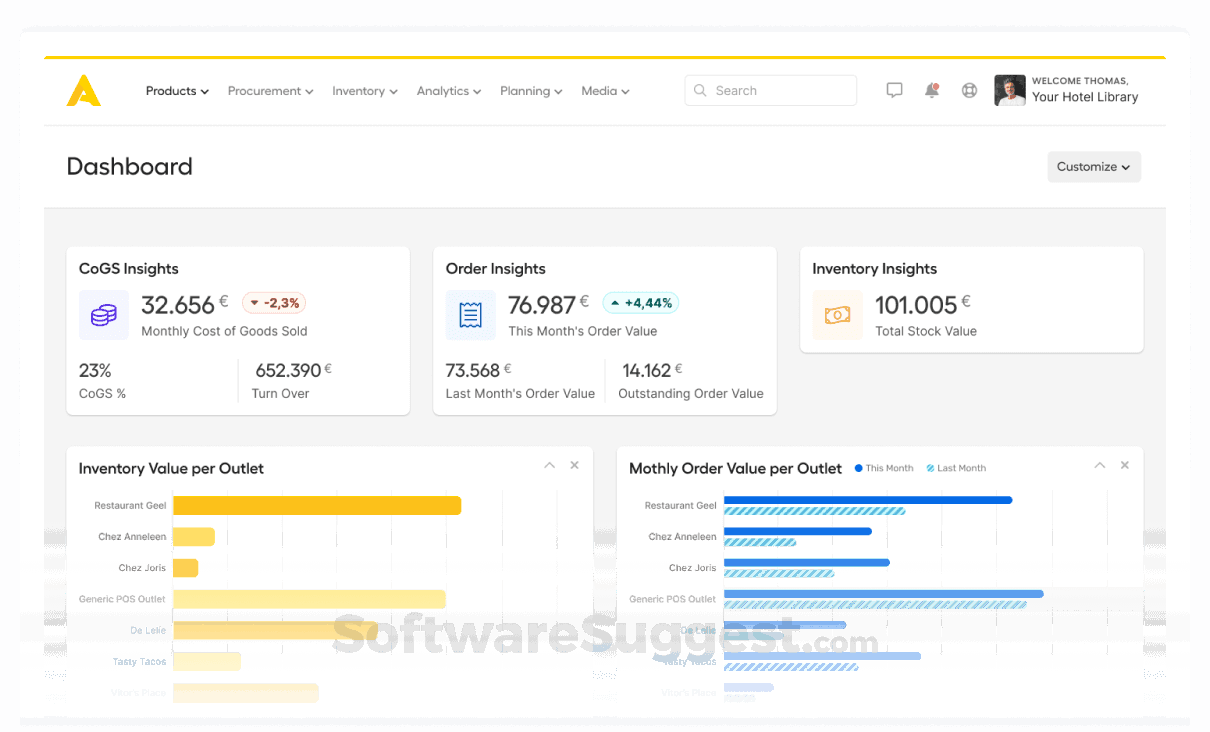The height and width of the screenshot is (732, 1210).
Task: Open the help/support lifebuoy icon
Action: point(969,90)
